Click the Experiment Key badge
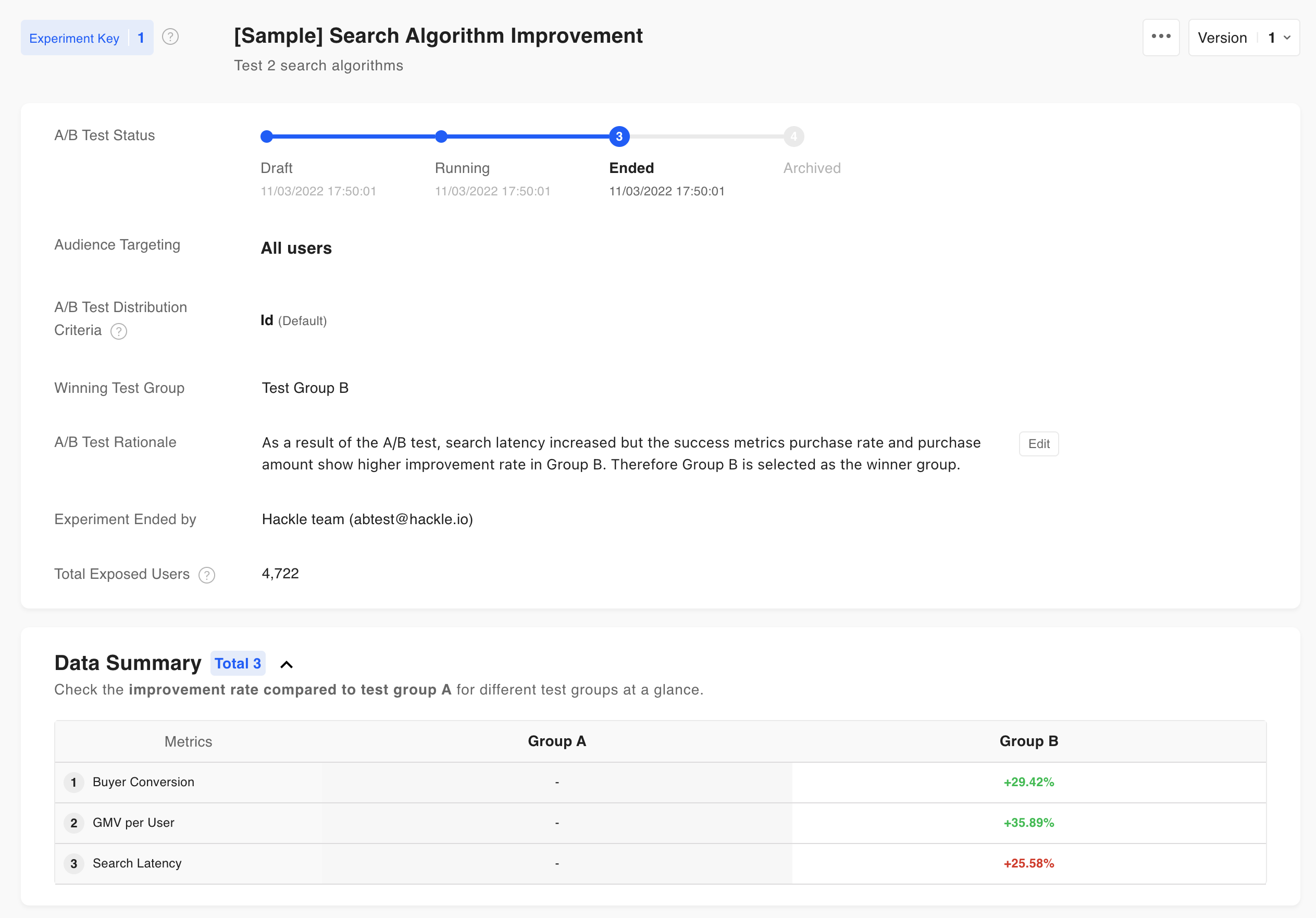This screenshot has width=1316, height=918. pyautogui.click(x=86, y=38)
